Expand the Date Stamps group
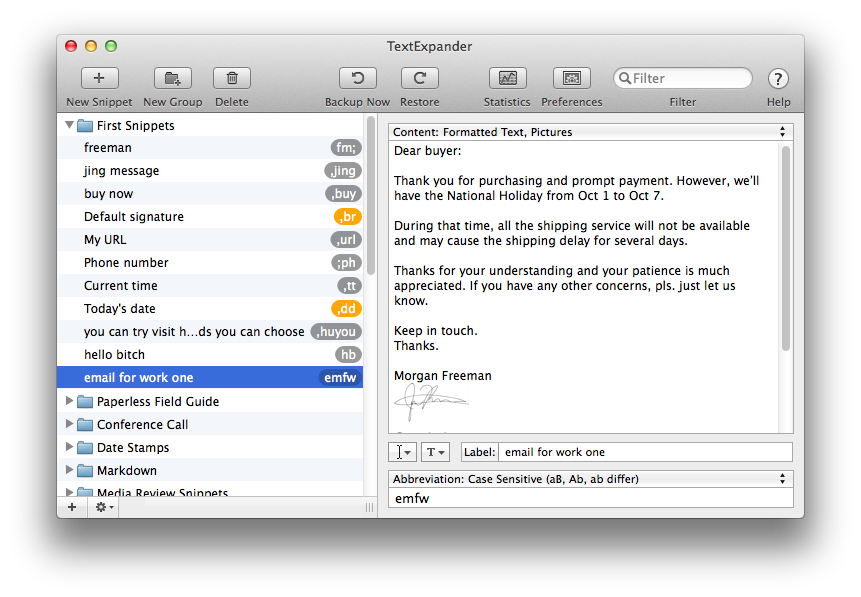Screen dimensions: 861x597 (69, 447)
